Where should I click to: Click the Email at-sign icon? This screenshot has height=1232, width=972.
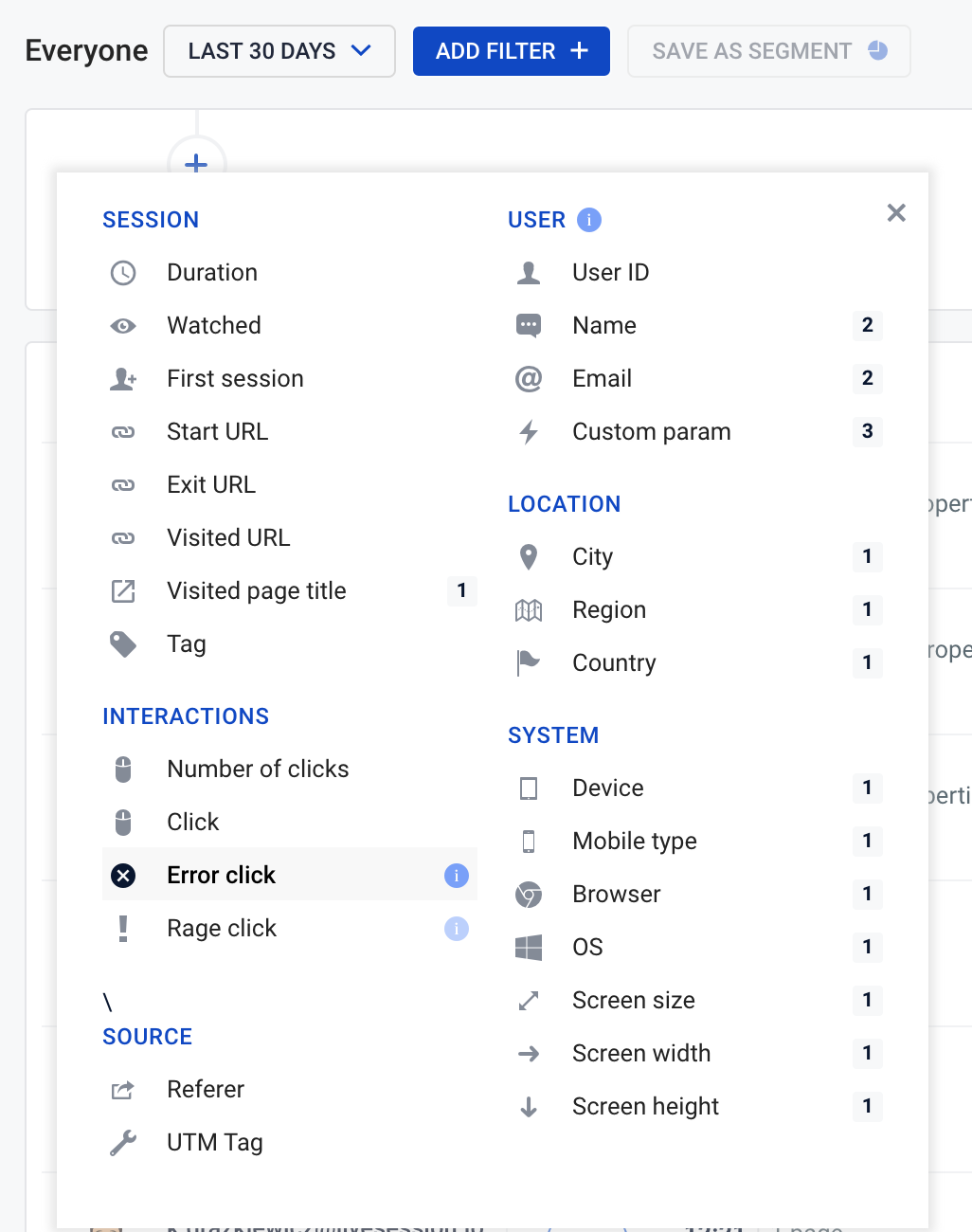coord(529,378)
